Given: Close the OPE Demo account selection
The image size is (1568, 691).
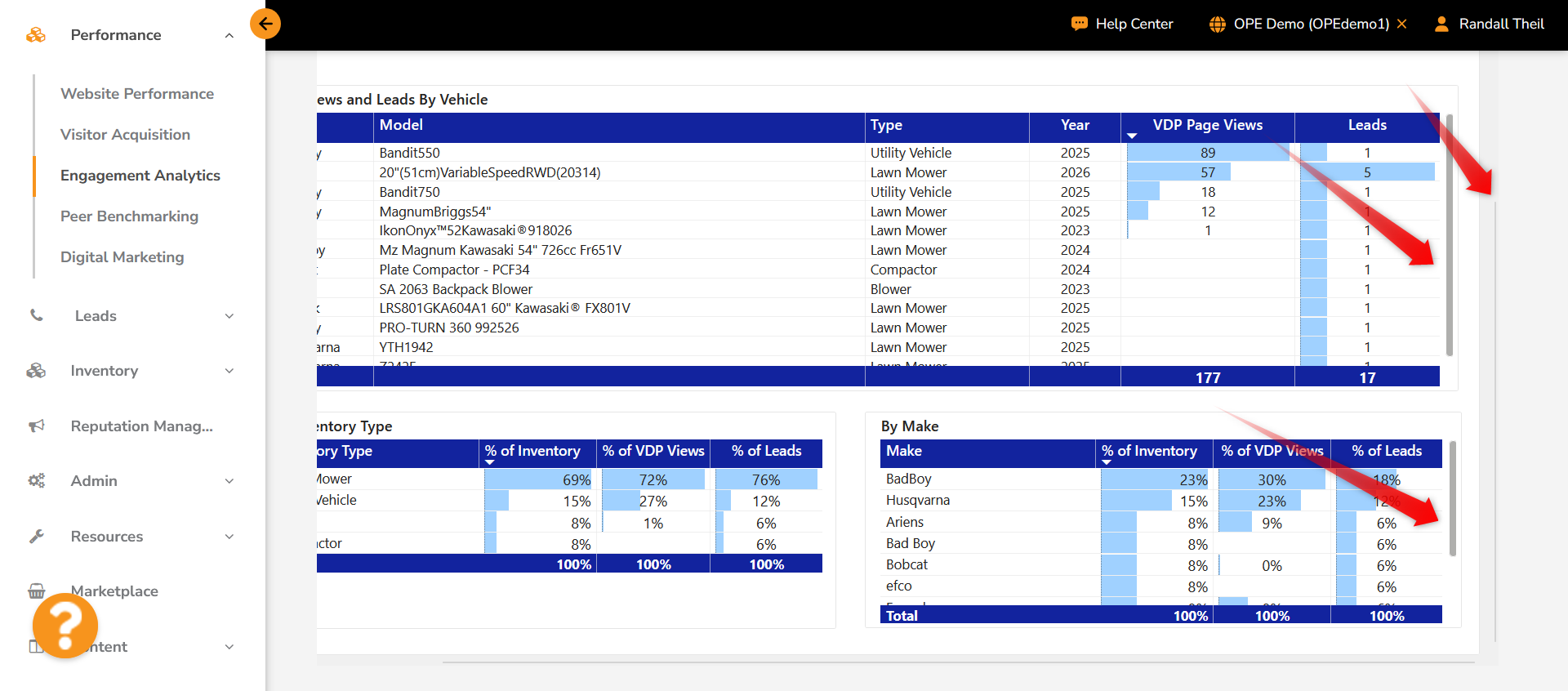Looking at the screenshot, I should [x=1402, y=24].
